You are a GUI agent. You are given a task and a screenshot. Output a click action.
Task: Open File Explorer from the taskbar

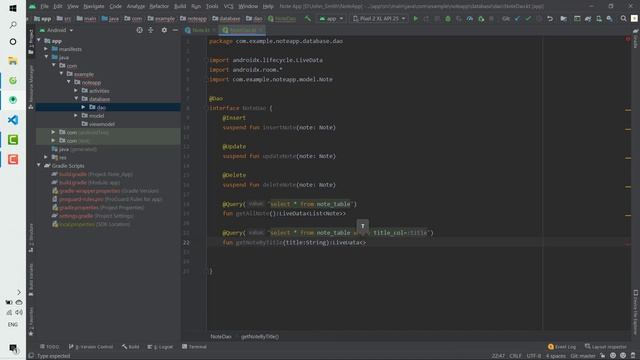pos(13,61)
